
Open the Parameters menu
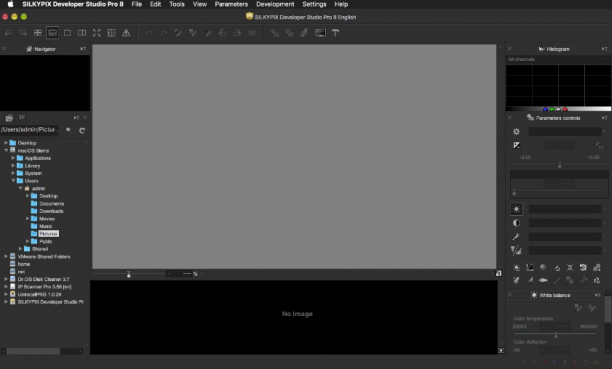pyautogui.click(x=231, y=4)
